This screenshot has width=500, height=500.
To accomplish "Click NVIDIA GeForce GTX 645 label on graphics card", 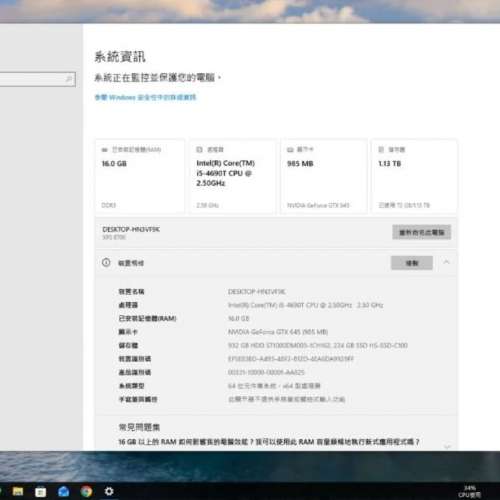I will point(318,205).
